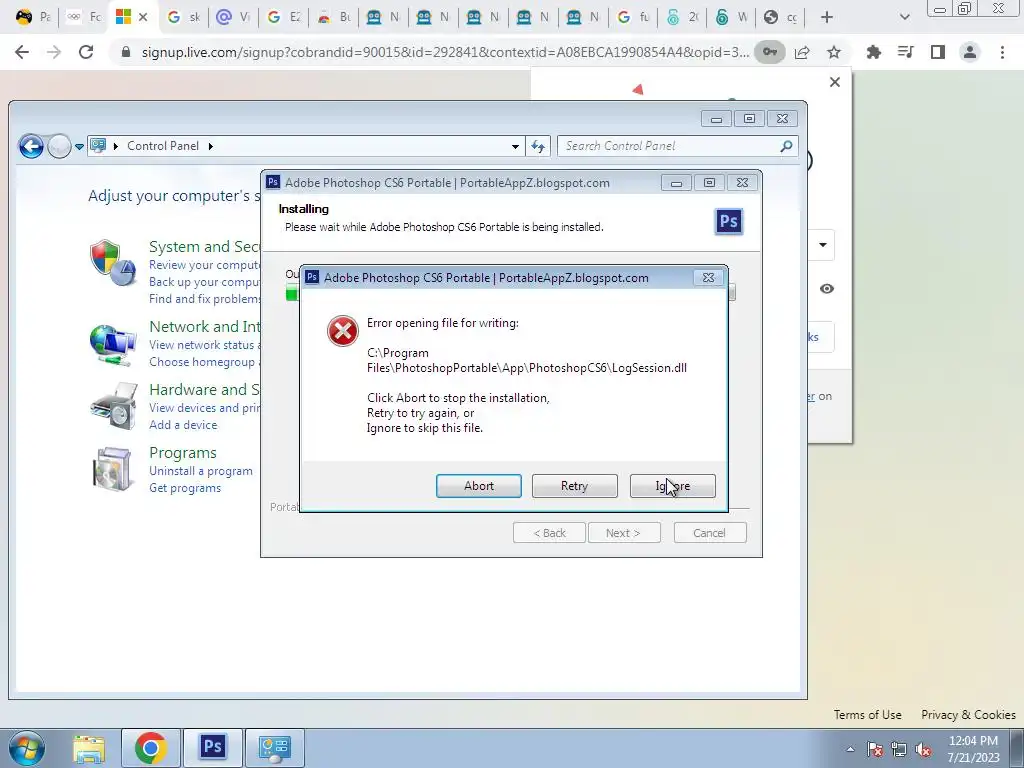Open Chrome profile avatar
The height and width of the screenshot is (768, 1024).
click(970, 52)
